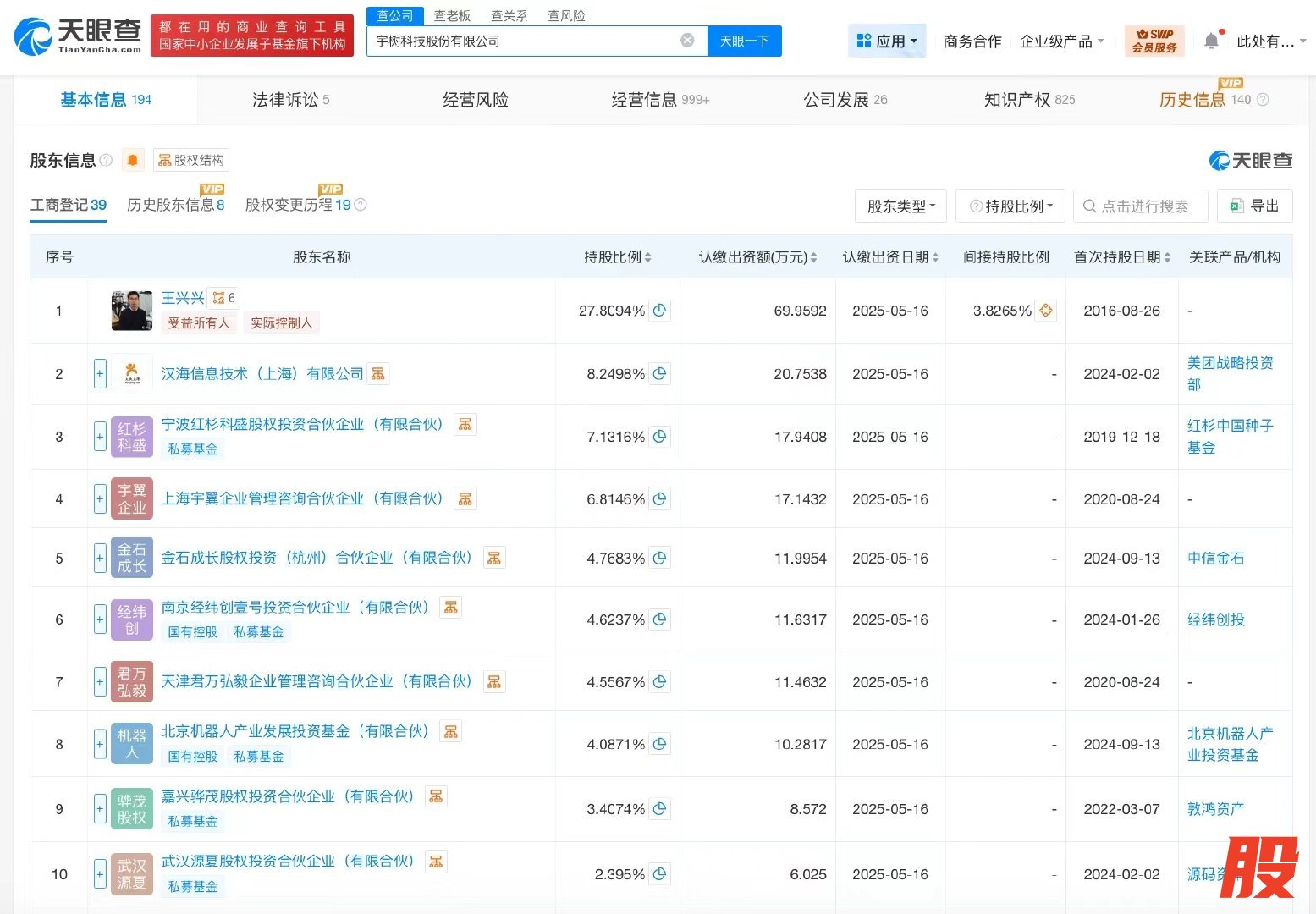This screenshot has height=914, width=1316.
Task: Expand row for 北京机器人产业发展投资基金
Action: (x=100, y=744)
